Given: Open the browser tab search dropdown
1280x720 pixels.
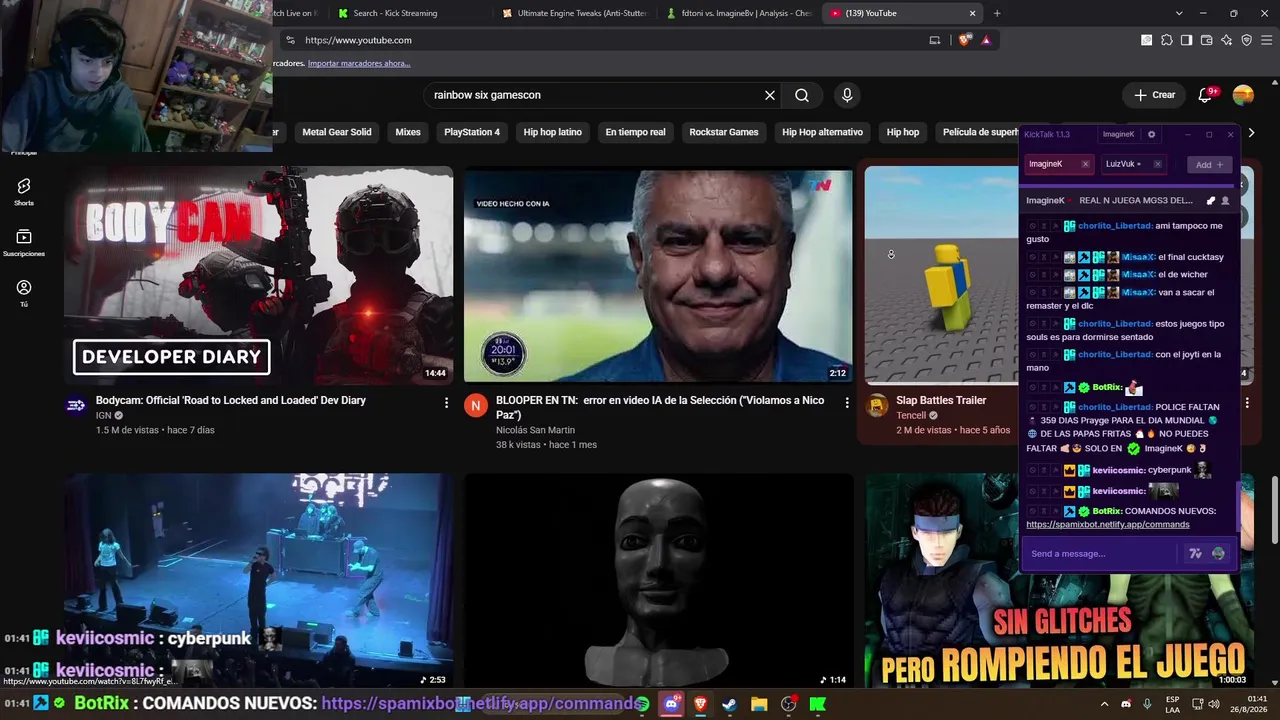Looking at the screenshot, I should coord(1179,13).
